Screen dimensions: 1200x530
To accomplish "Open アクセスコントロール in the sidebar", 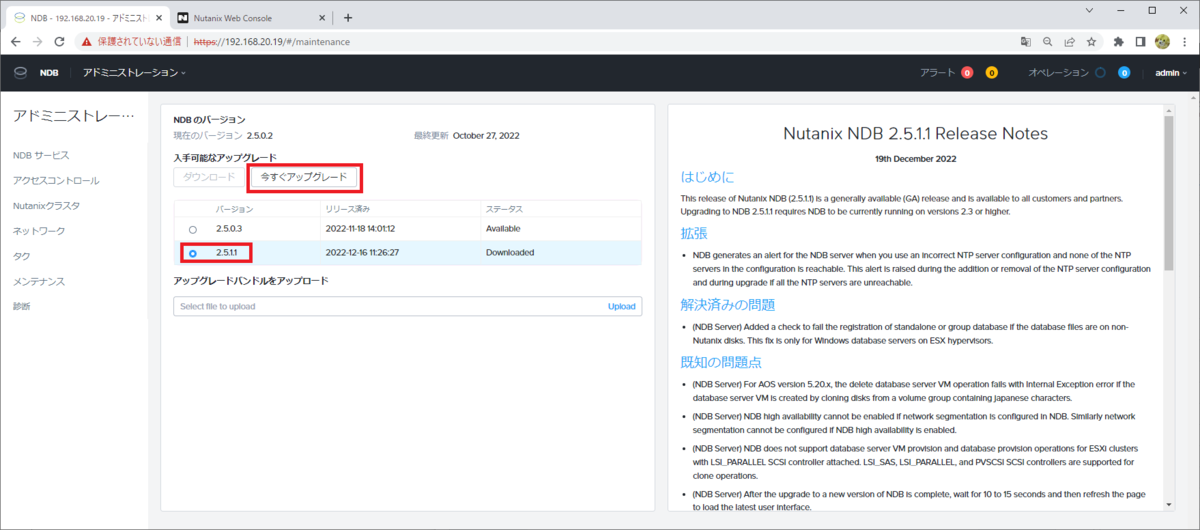I will (x=56, y=181).
